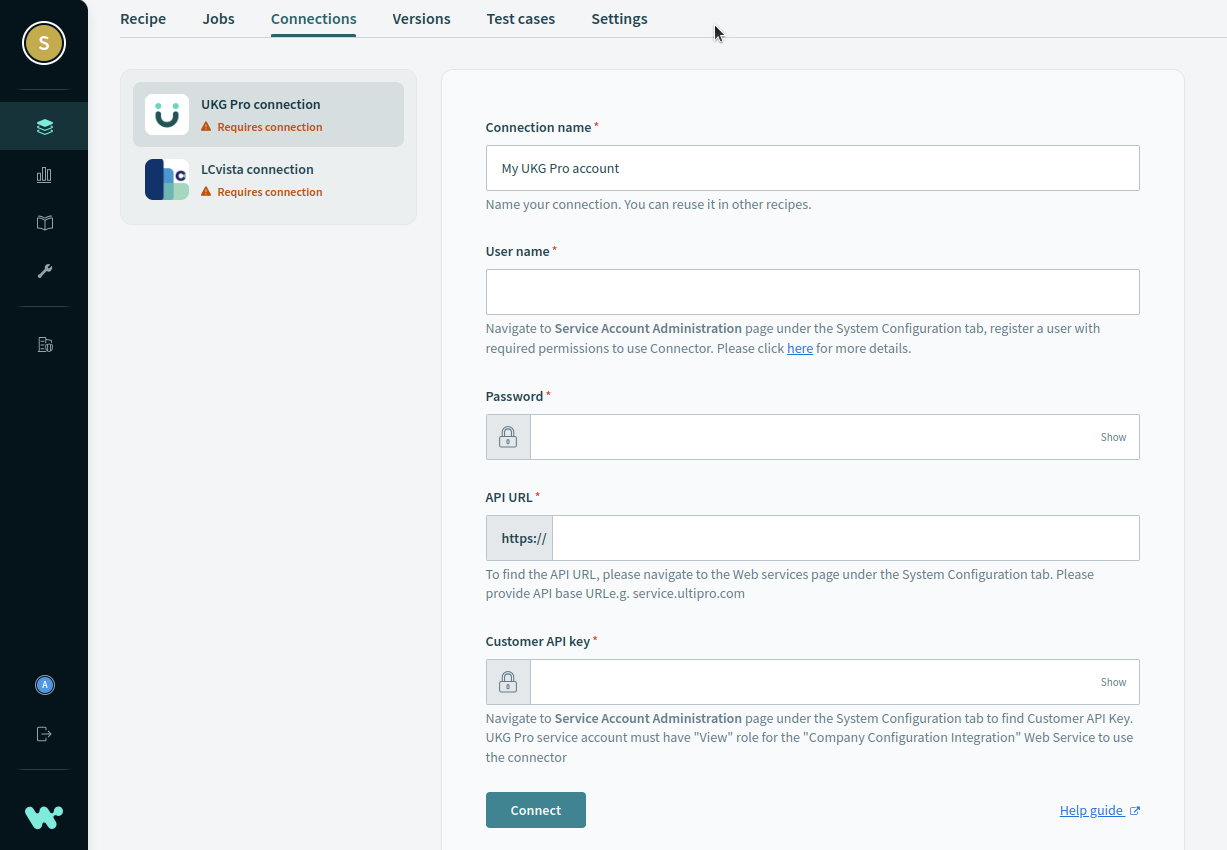This screenshot has width=1227, height=850.
Task: Select the UKG Pro connection item
Action: 268,115
